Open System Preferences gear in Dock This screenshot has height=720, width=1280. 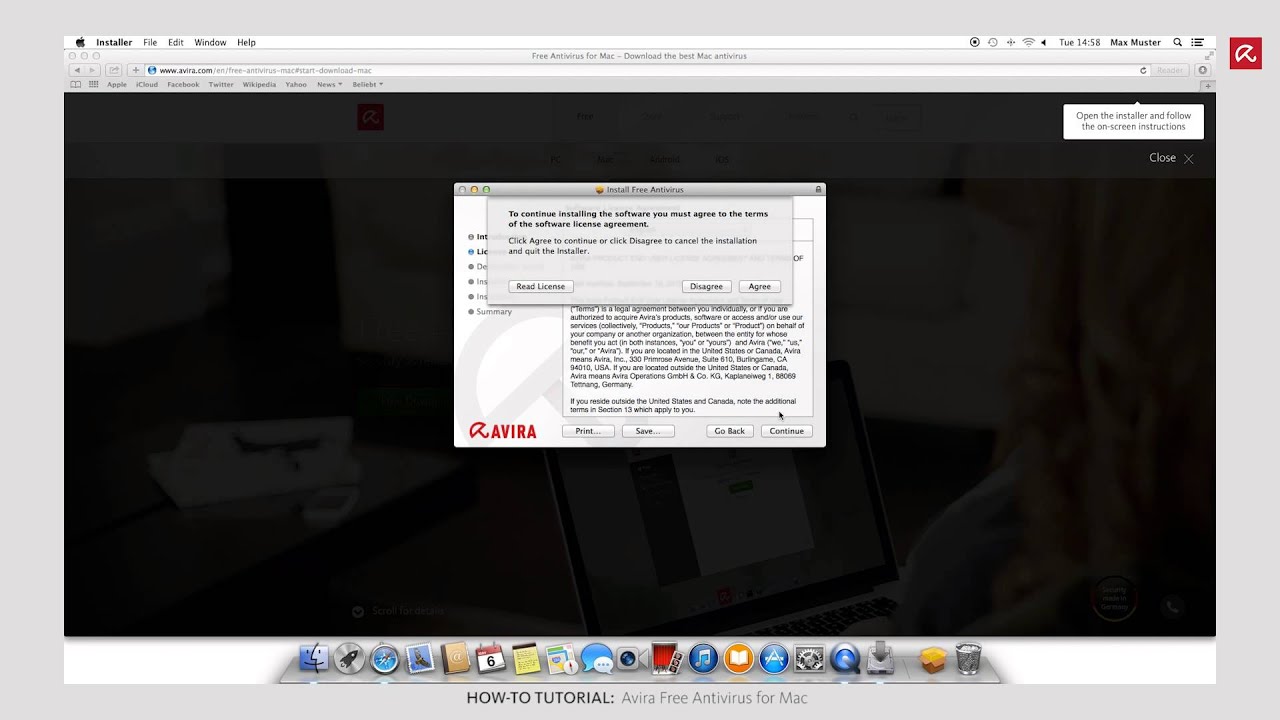809,658
